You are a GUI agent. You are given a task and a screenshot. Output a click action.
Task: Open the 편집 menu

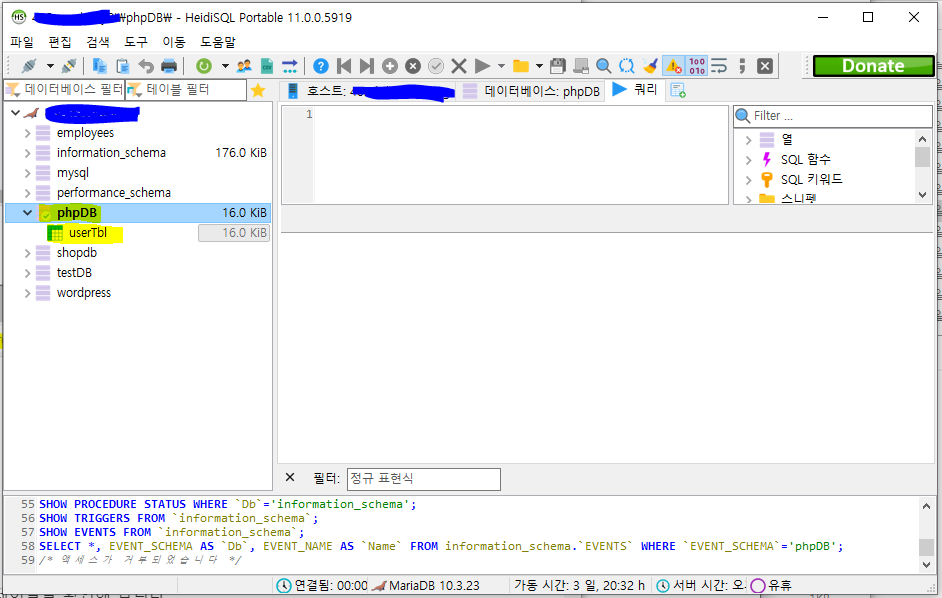click(60, 42)
